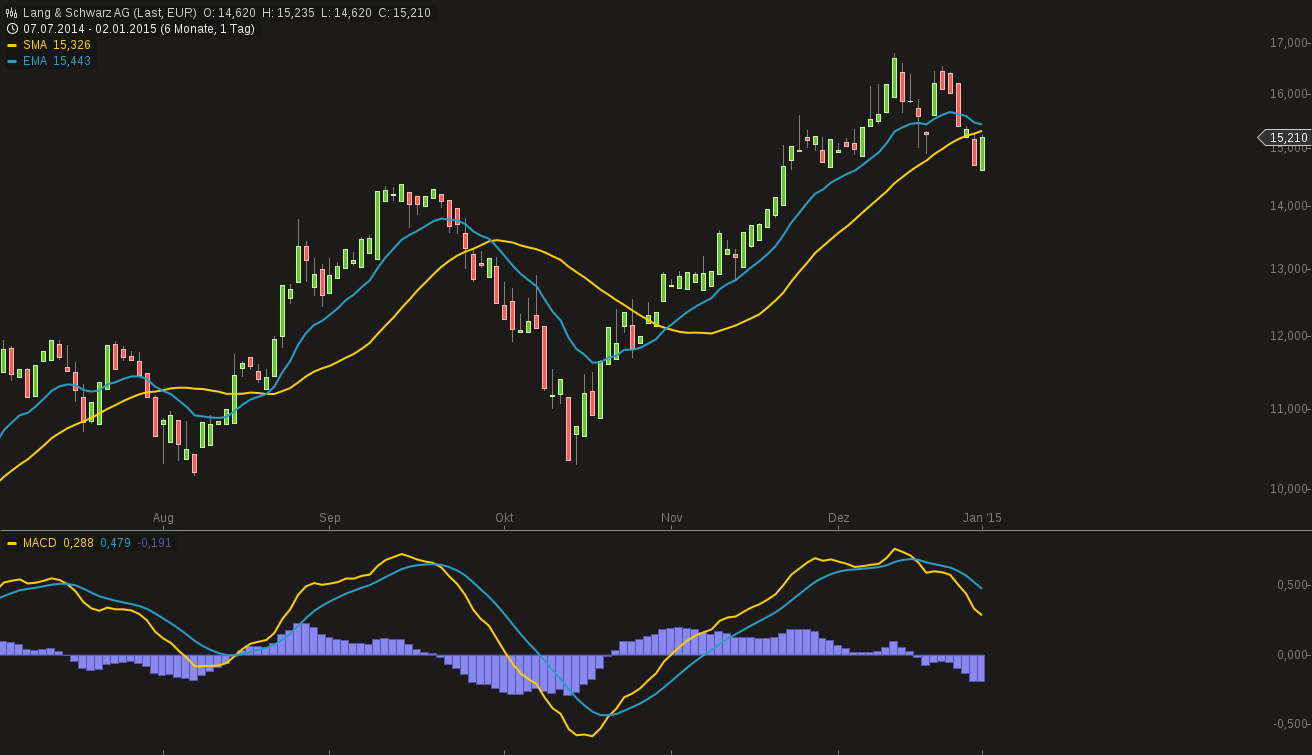Click the -0,500 MACD axis label
1312x755 pixels.
pyautogui.click(x=1288, y=724)
